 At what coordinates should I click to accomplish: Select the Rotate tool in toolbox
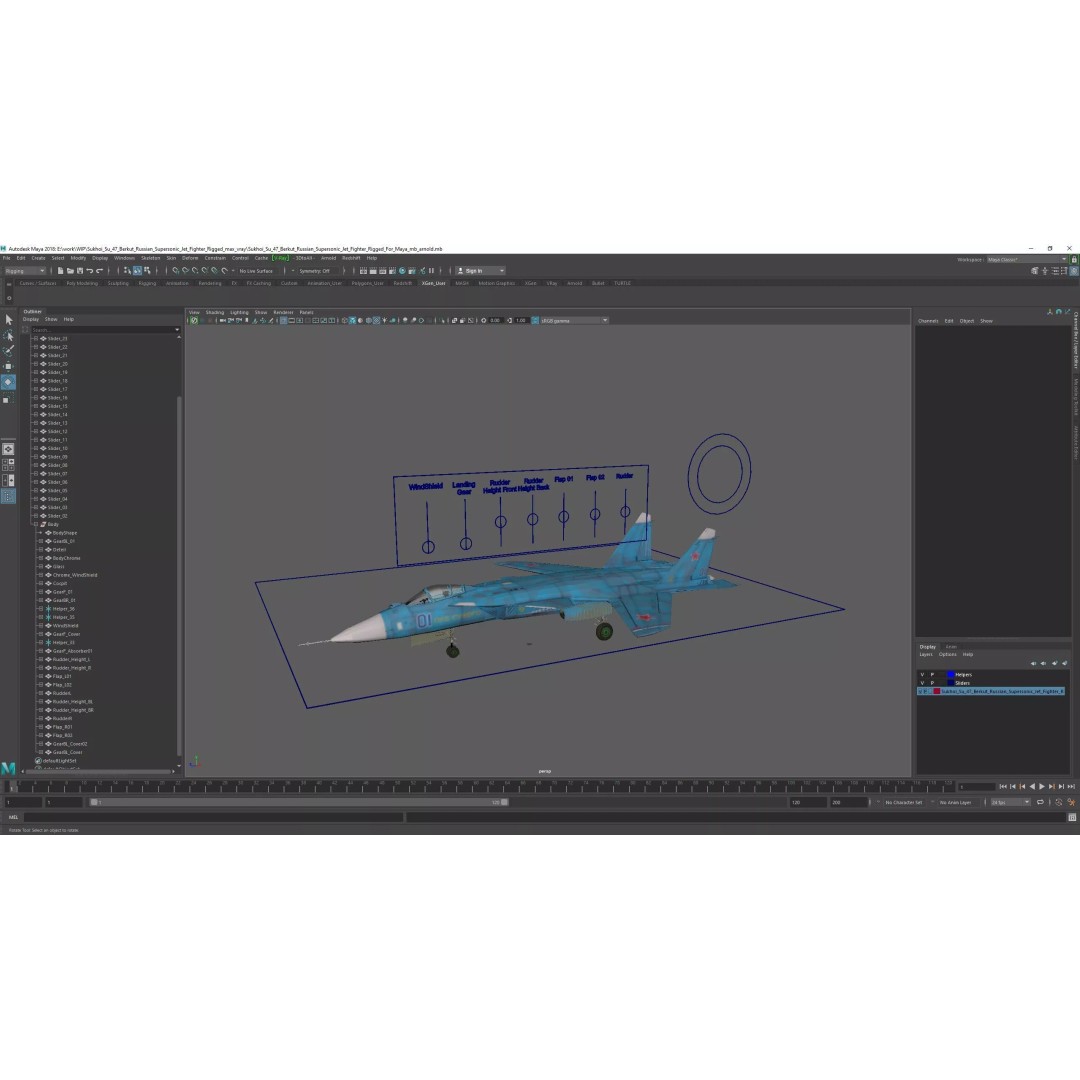[8, 382]
